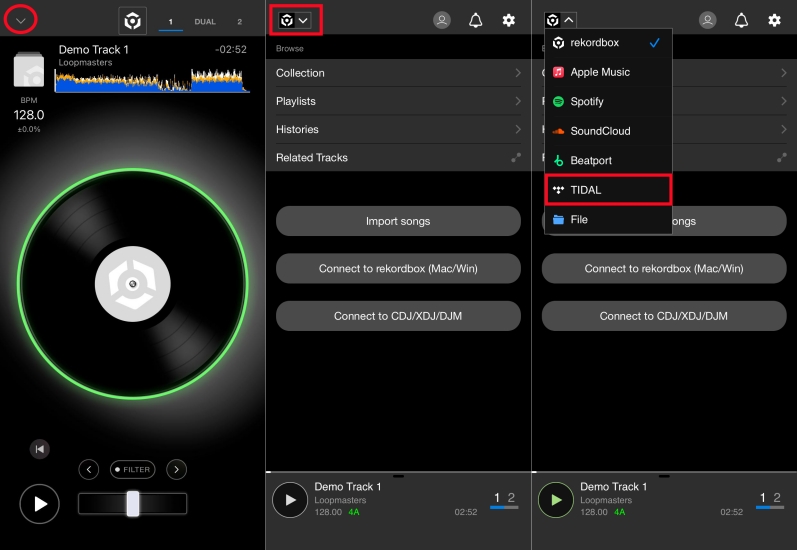Tap 4A key label, middle mini player
The width and height of the screenshot is (797, 550).
click(354, 512)
